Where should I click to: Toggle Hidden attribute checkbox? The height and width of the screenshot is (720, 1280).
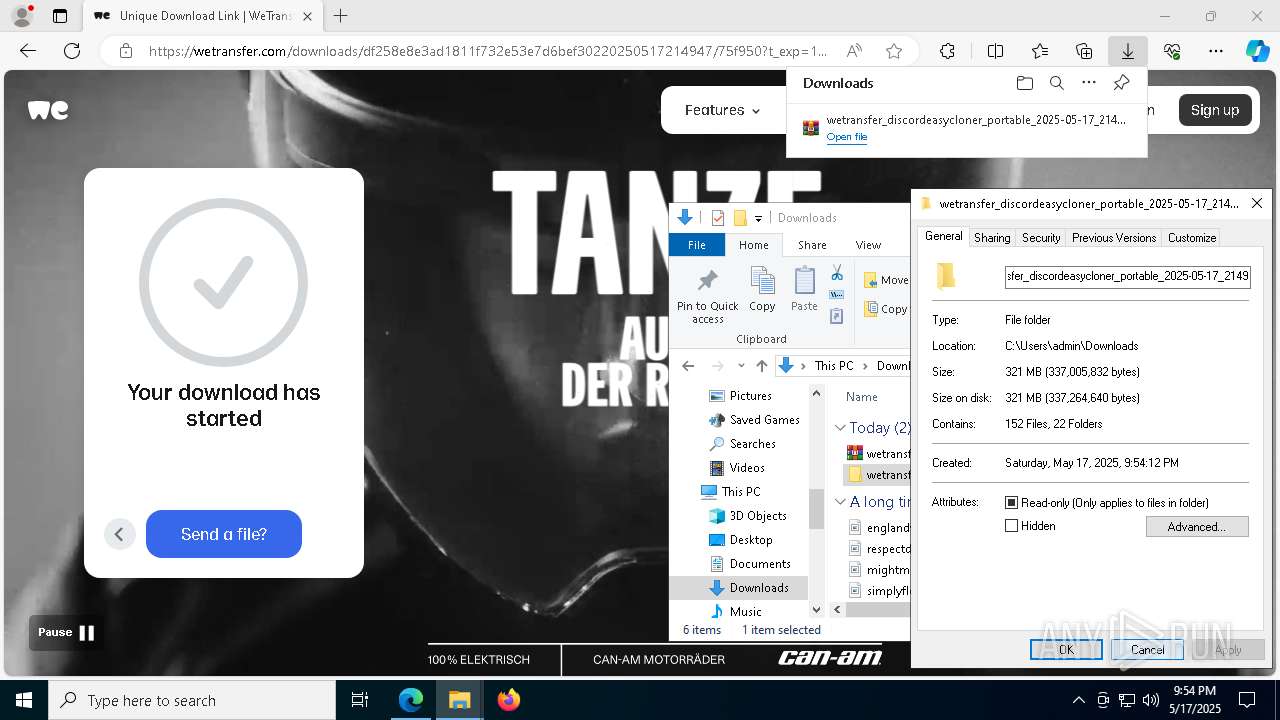pos(1011,526)
